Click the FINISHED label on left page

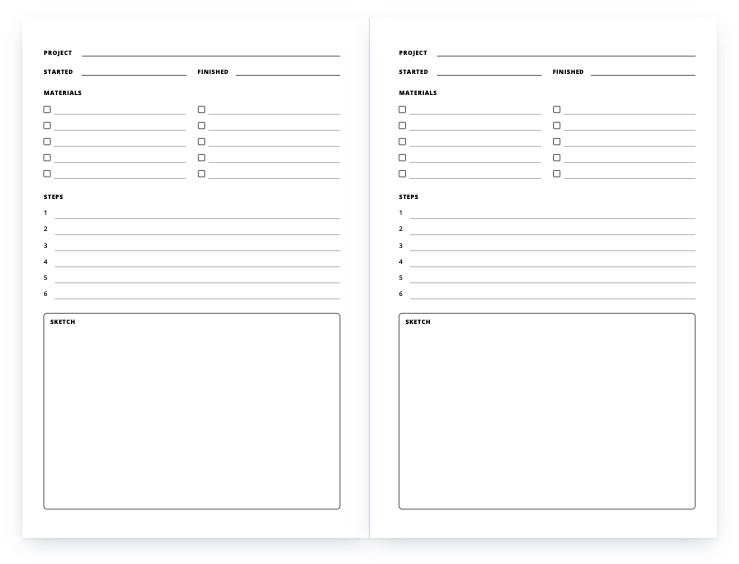point(213,72)
